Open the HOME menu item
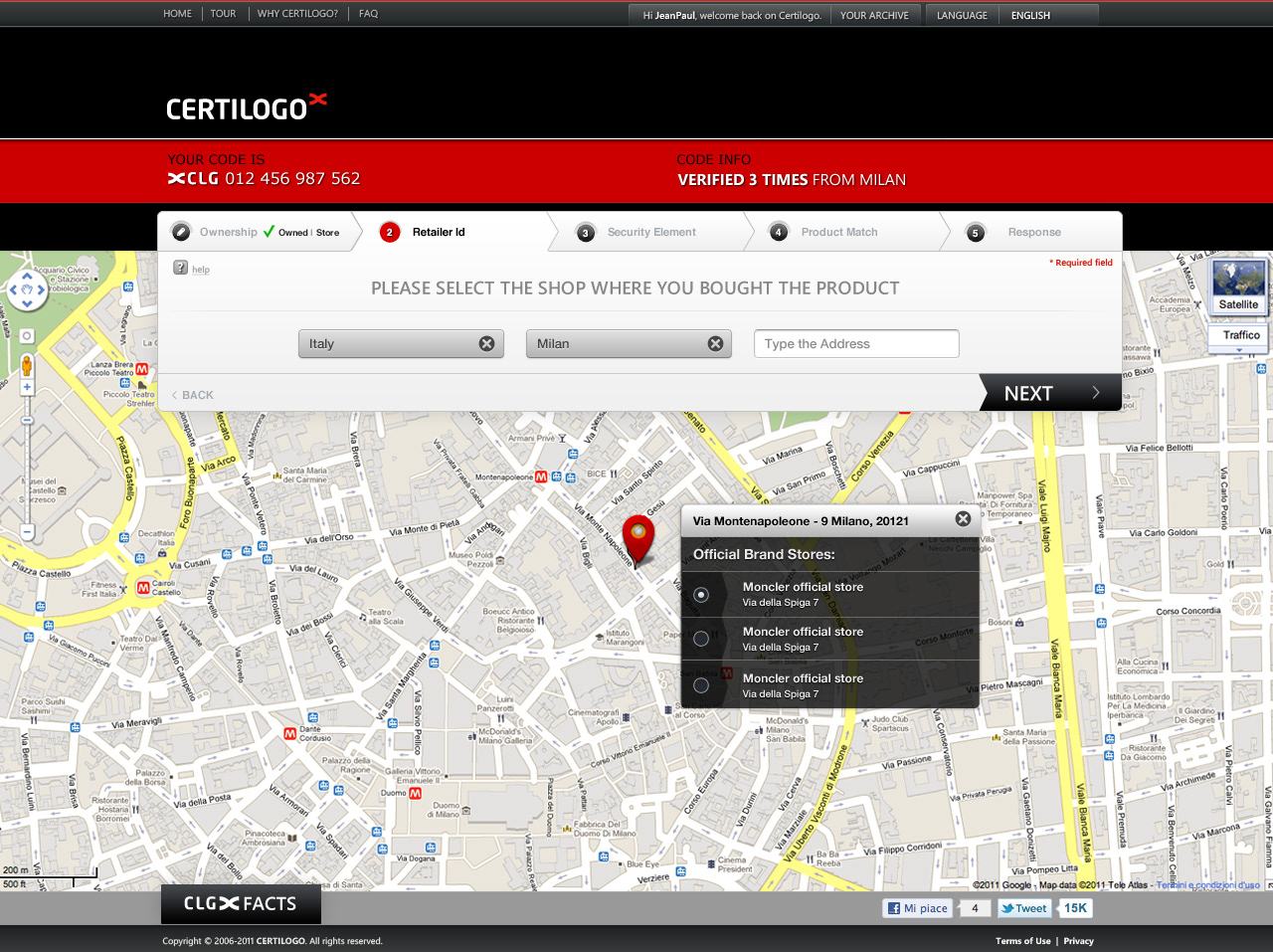The height and width of the screenshot is (952, 1273). (178, 14)
